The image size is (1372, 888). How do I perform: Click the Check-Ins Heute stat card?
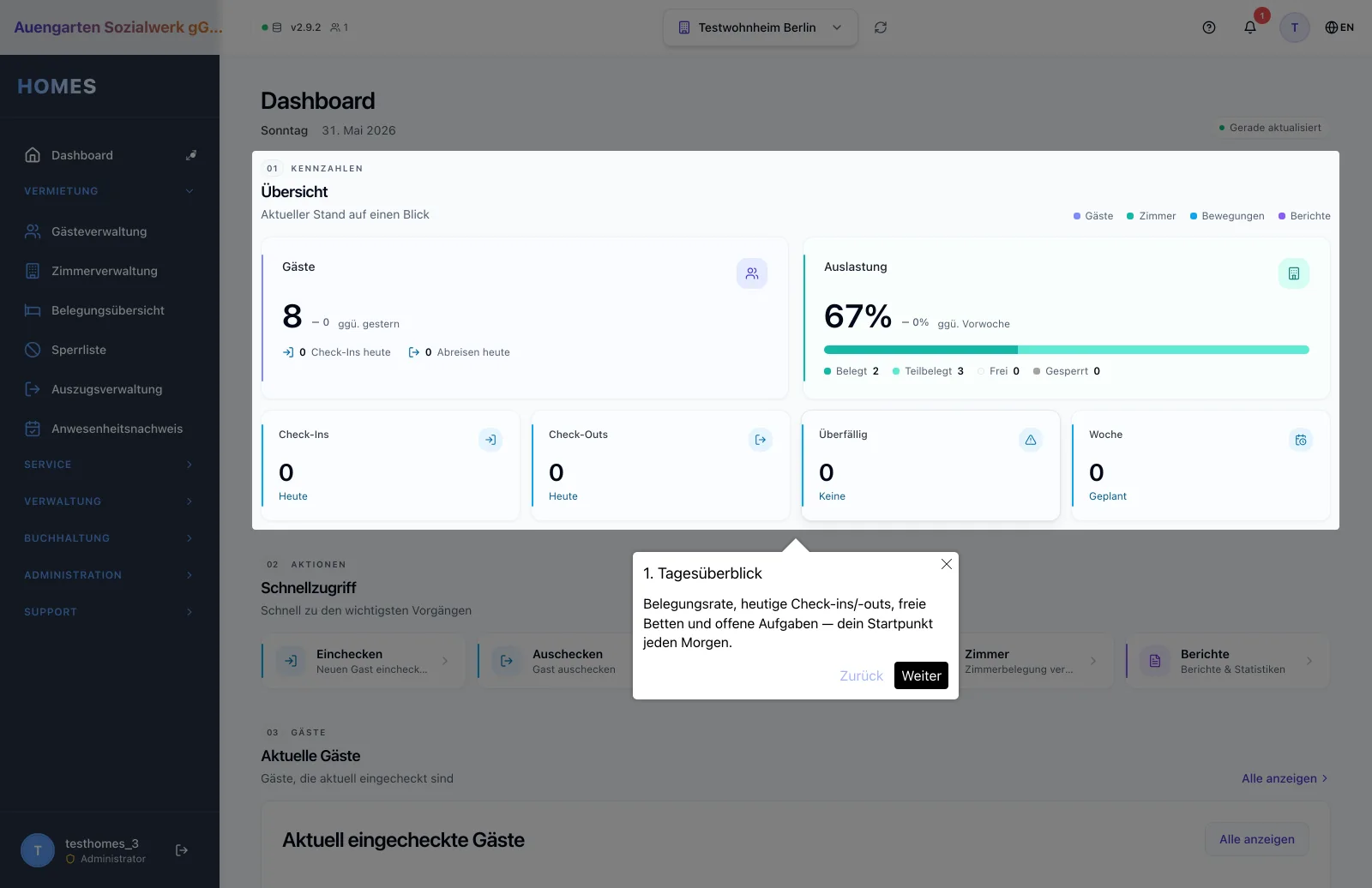click(x=390, y=465)
